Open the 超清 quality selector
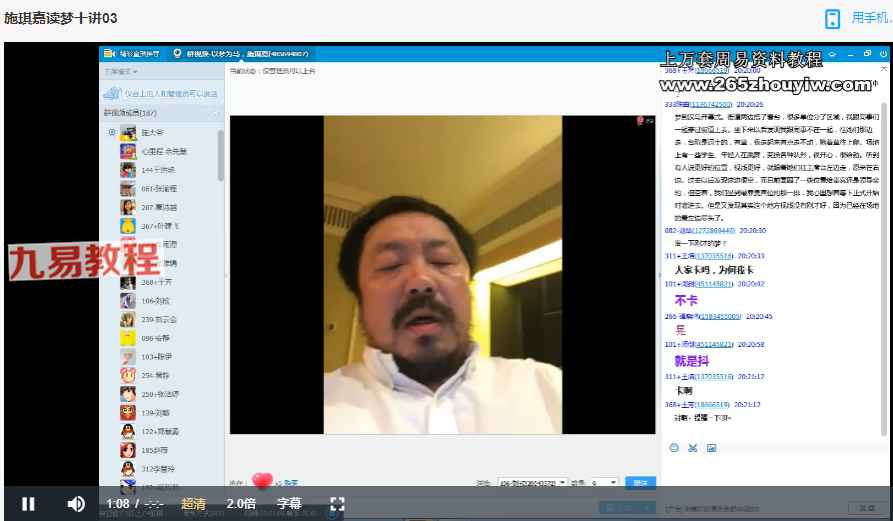Viewport: 893px width, 521px height. click(193, 504)
